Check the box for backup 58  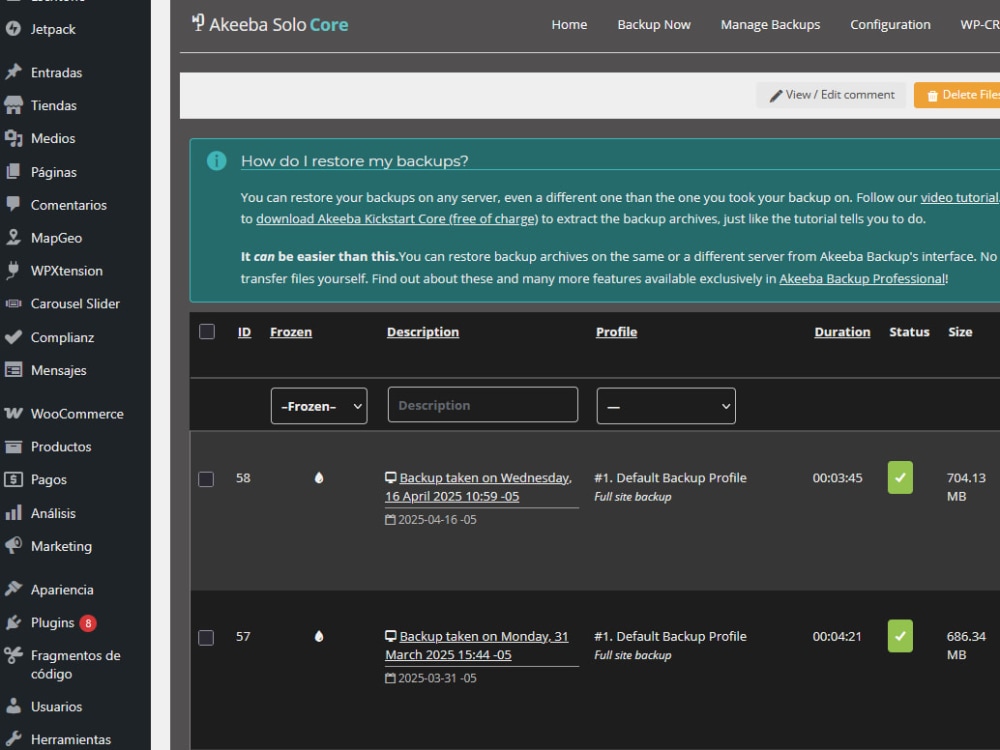click(206, 479)
